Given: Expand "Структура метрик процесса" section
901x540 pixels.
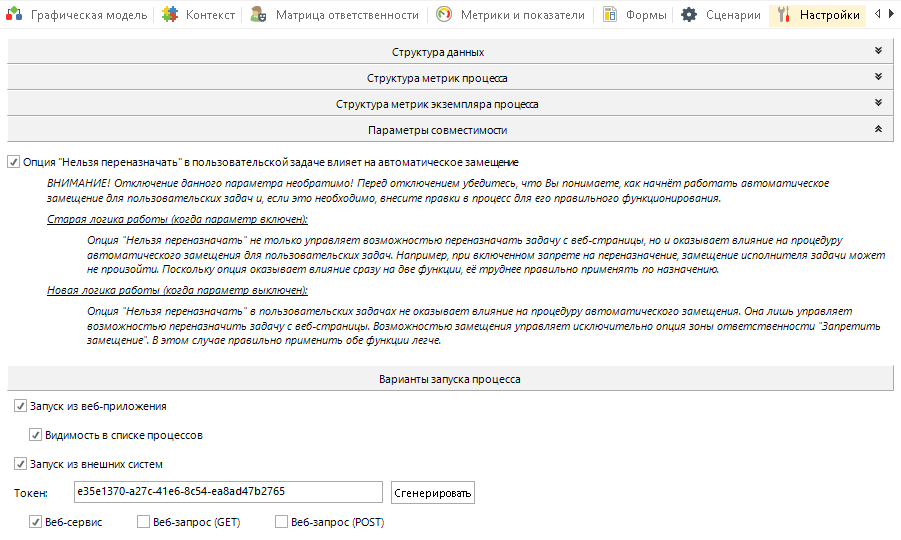Looking at the screenshot, I should click(450, 77).
